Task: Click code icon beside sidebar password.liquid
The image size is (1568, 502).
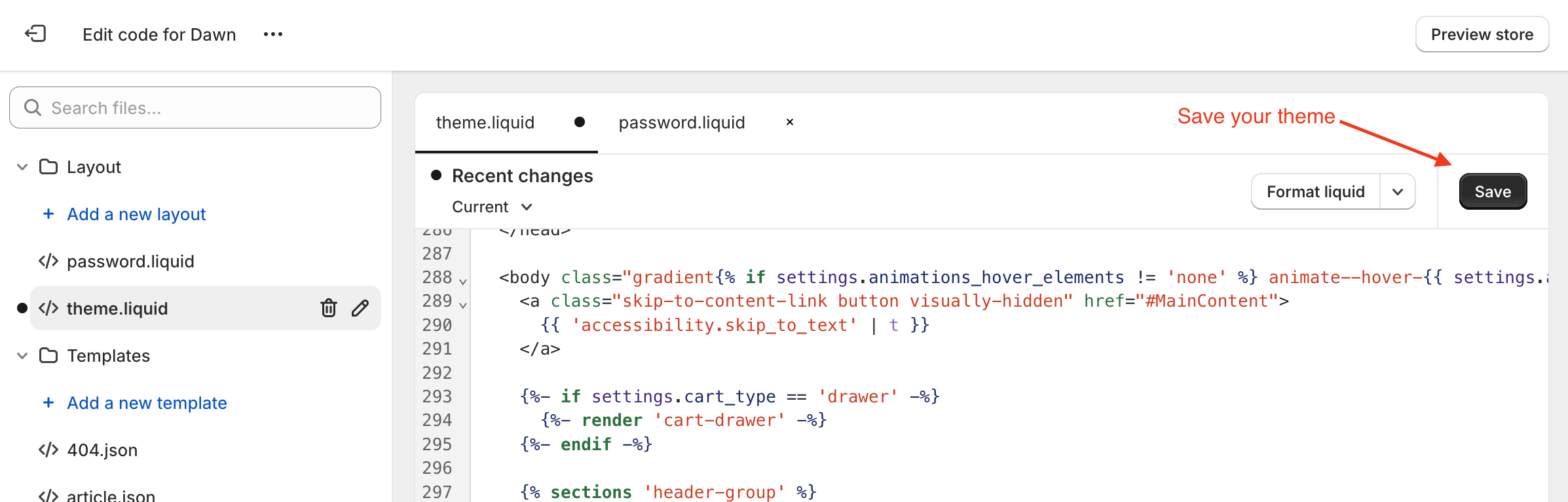Action: pyautogui.click(x=48, y=261)
